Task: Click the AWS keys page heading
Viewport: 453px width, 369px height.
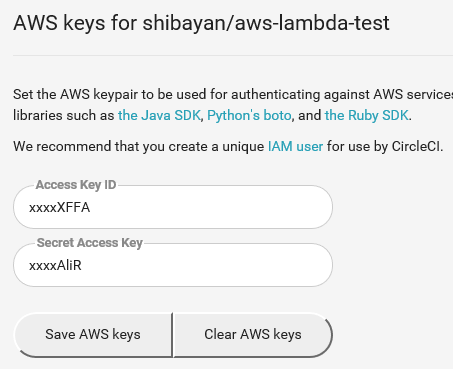Action: tap(201, 23)
